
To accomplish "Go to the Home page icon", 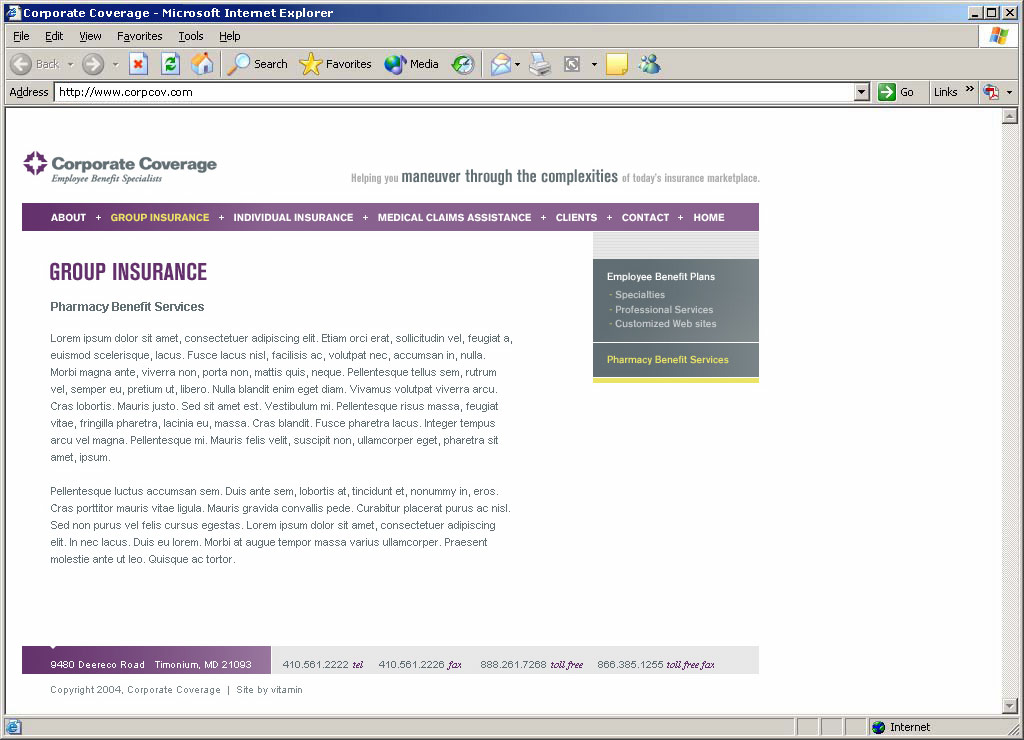I will (202, 64).
